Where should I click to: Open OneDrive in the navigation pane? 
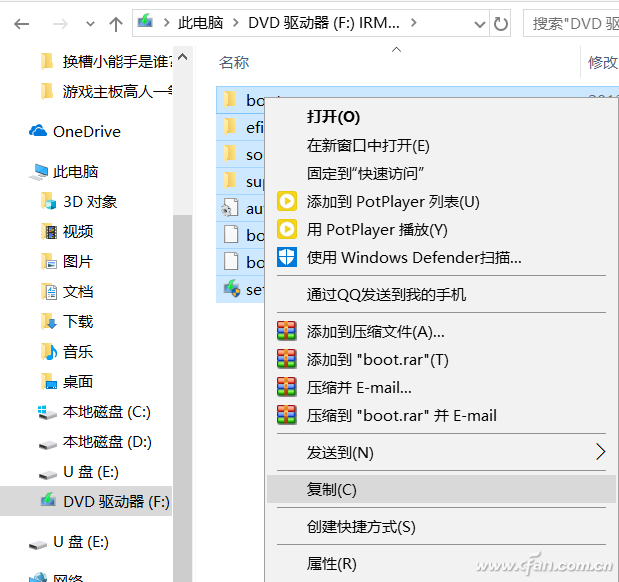pyautogui.click(x=87, y=132)
